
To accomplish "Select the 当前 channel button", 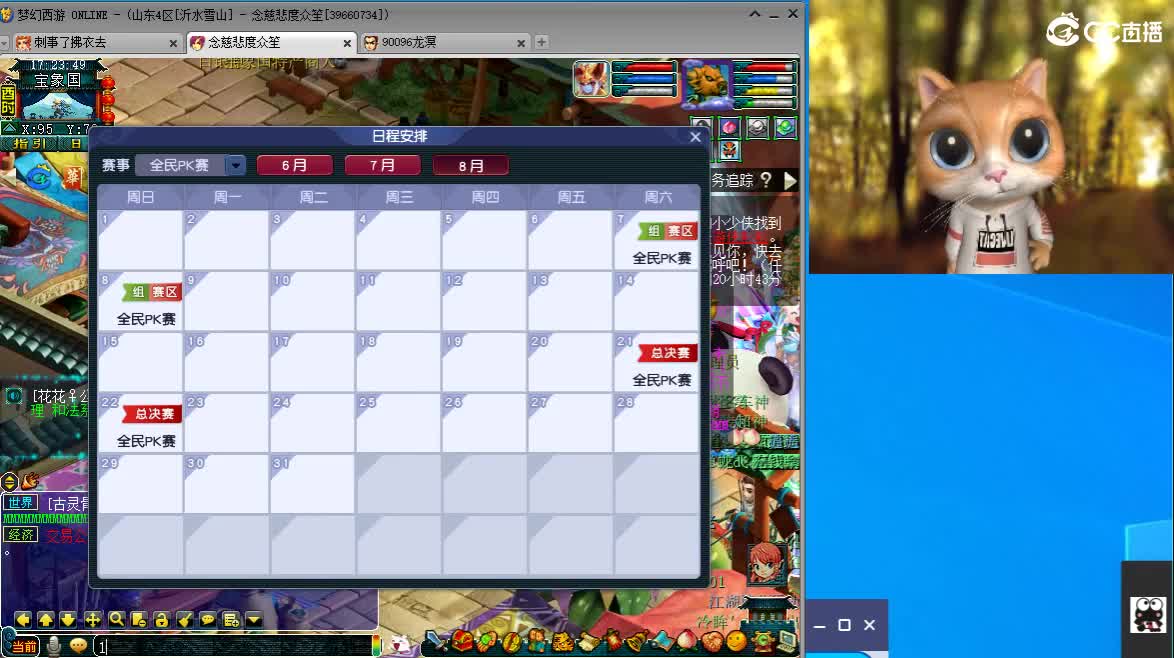I will coord(22,646).
